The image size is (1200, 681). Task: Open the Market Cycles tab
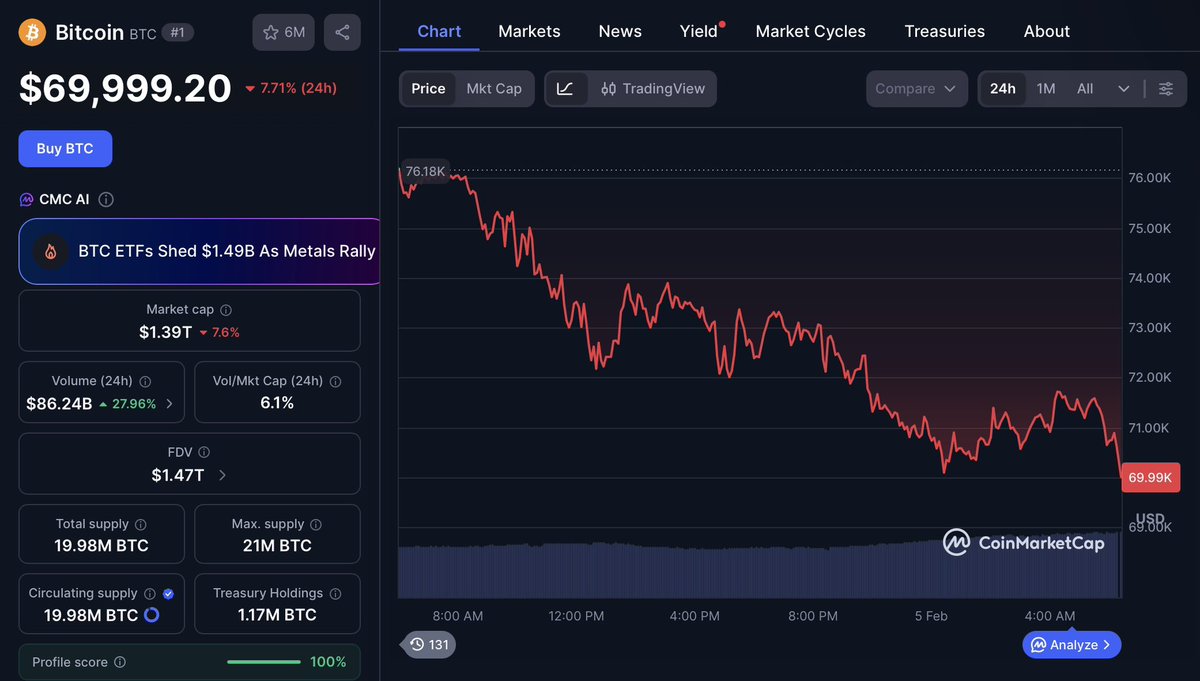pyautogui.click(x=810, y=31)
